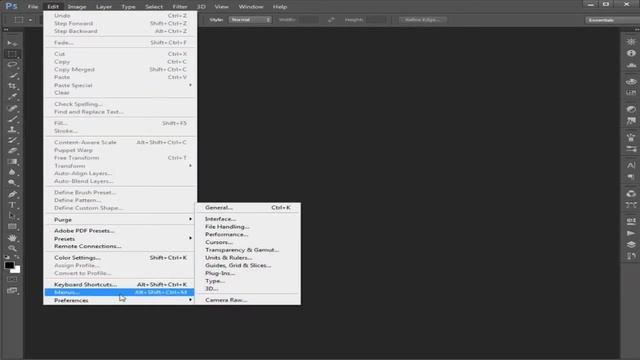Open Transparency & Gamut... preferences

248,250
